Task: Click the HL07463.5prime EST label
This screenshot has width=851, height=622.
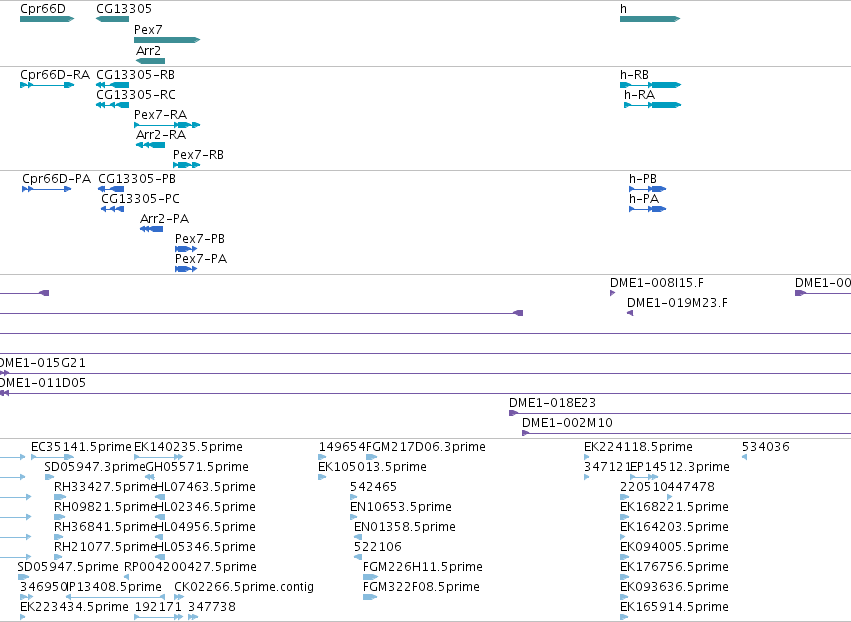Action: (206, 487)
